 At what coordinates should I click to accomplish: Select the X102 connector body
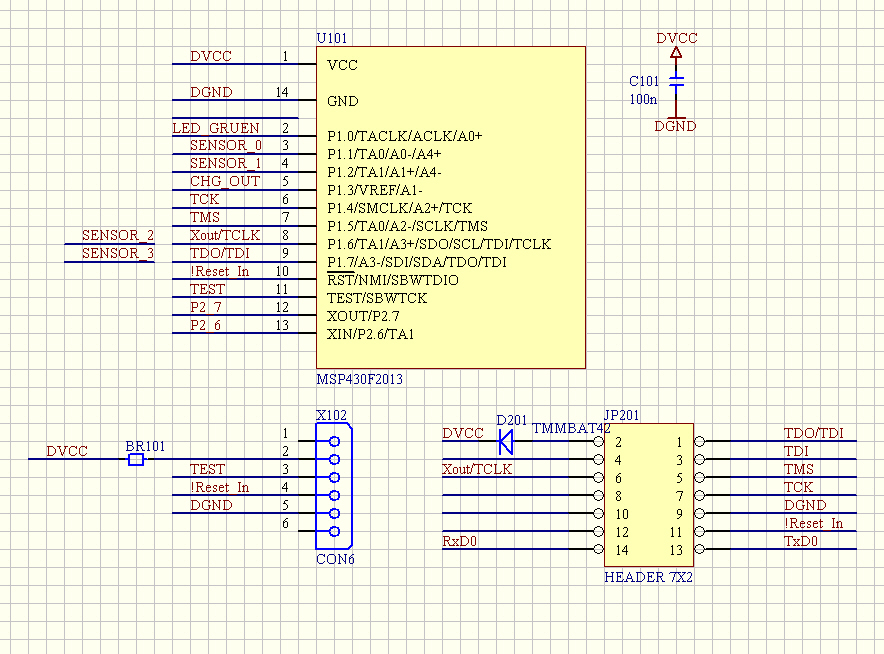pos(334,485)
